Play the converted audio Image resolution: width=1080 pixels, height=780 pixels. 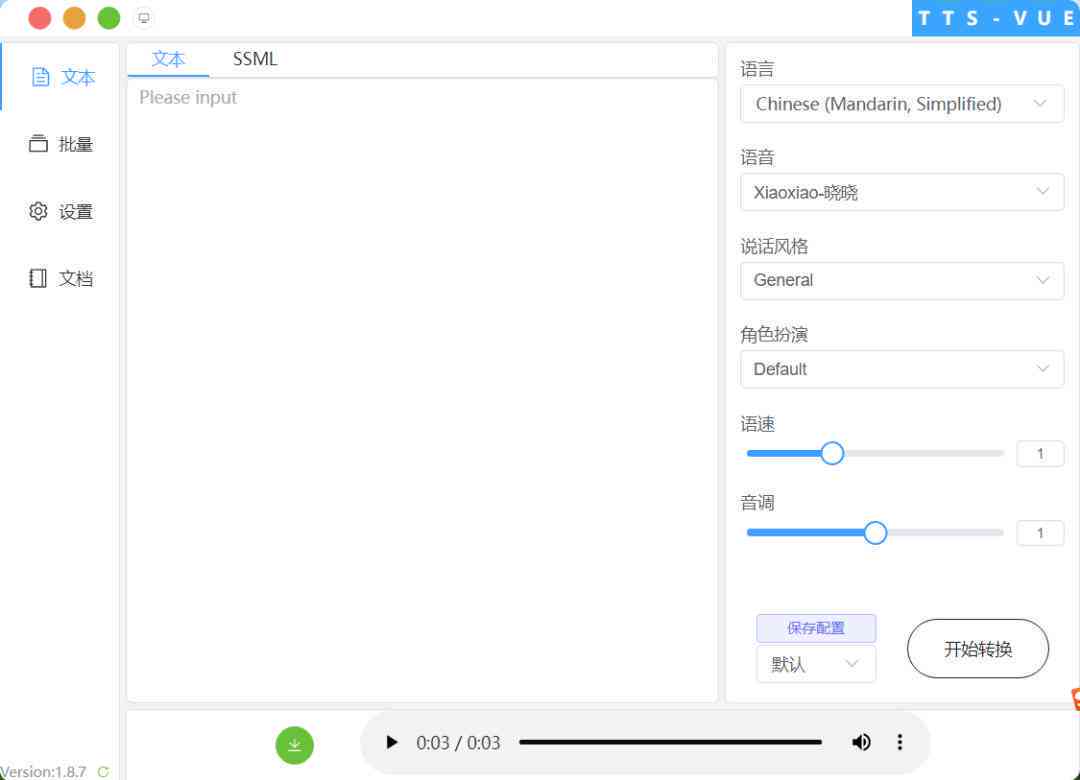coord(391,742)
